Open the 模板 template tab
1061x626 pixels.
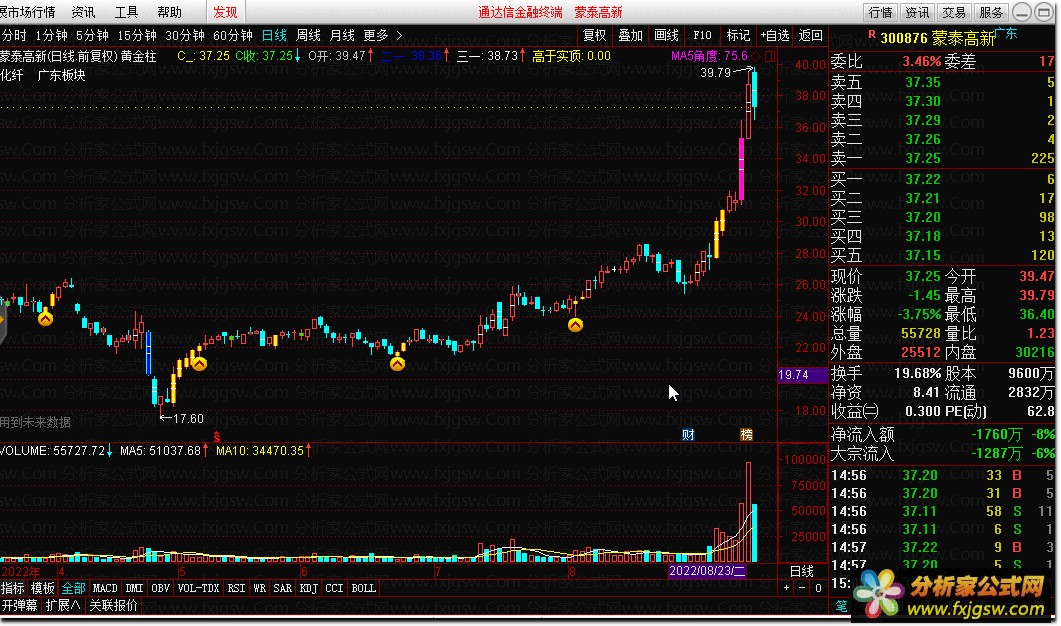point(43,588)
